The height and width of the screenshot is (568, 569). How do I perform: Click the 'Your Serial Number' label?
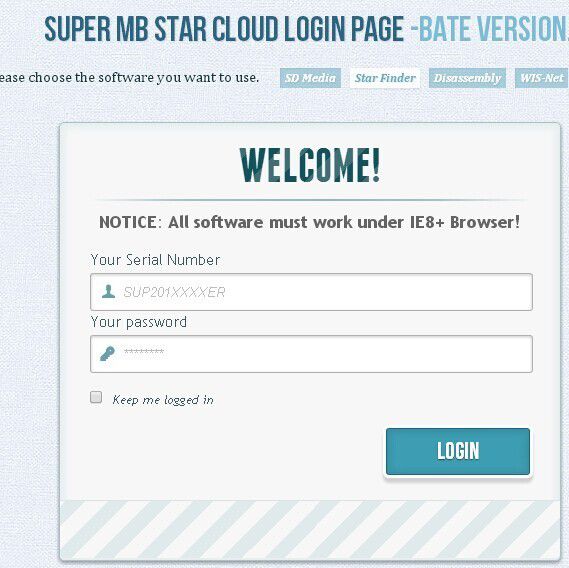[155, 260]
